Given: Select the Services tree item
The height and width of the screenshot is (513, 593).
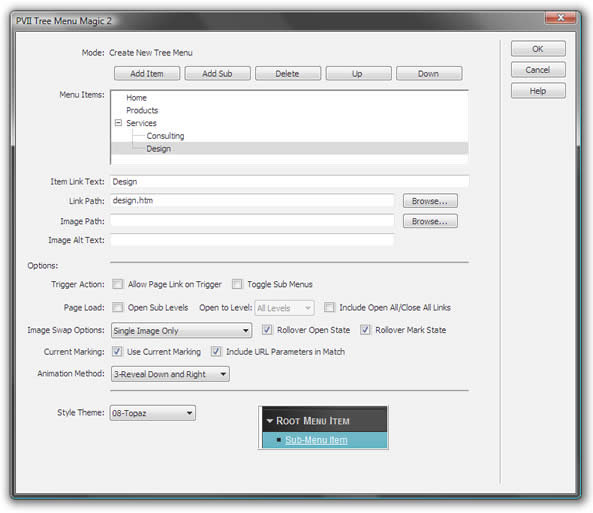Looking at the screenshot, I should coord(141,123).
